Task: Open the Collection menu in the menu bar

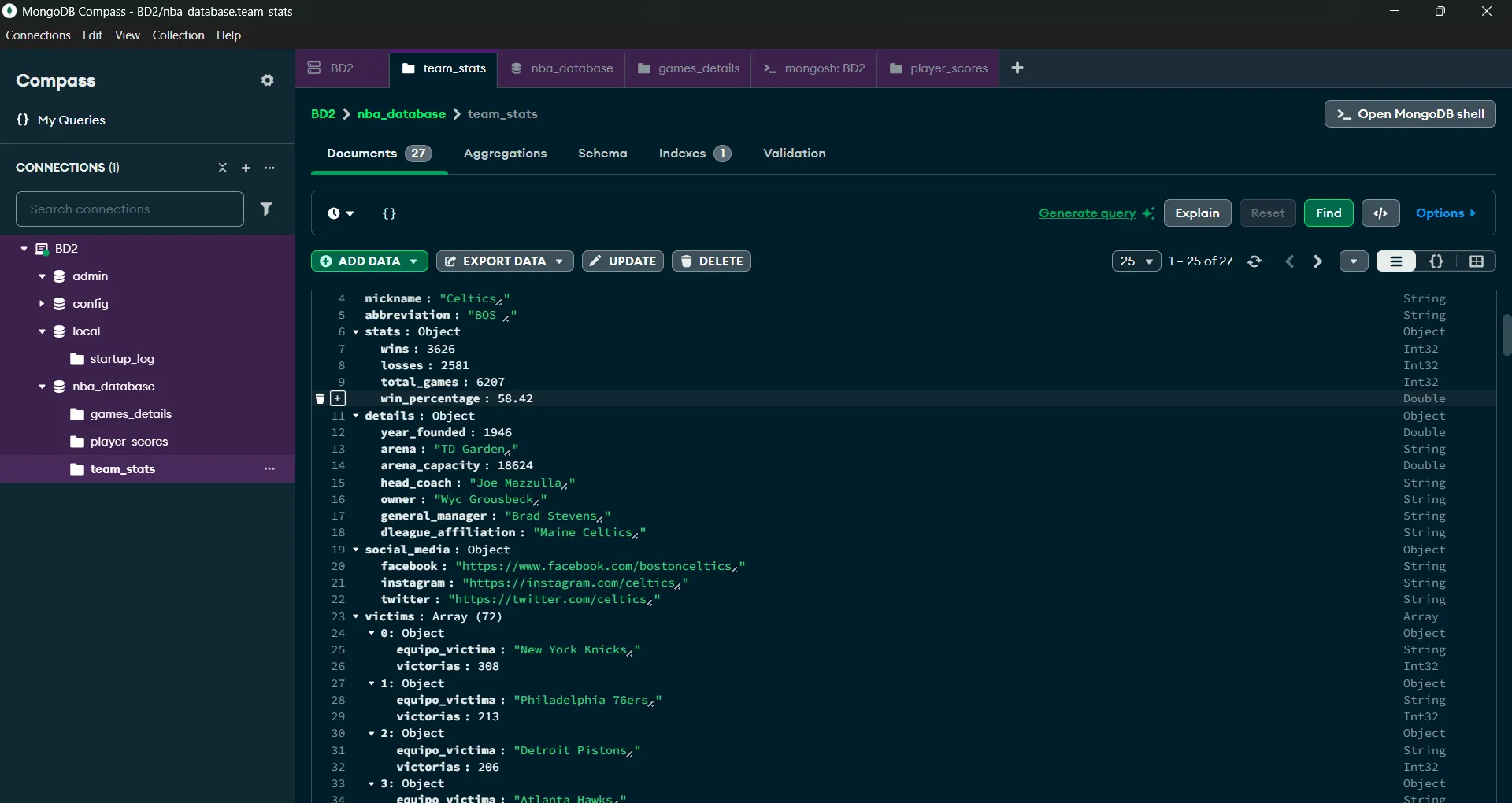Action: pyautogui.click(x=178, y=35)
